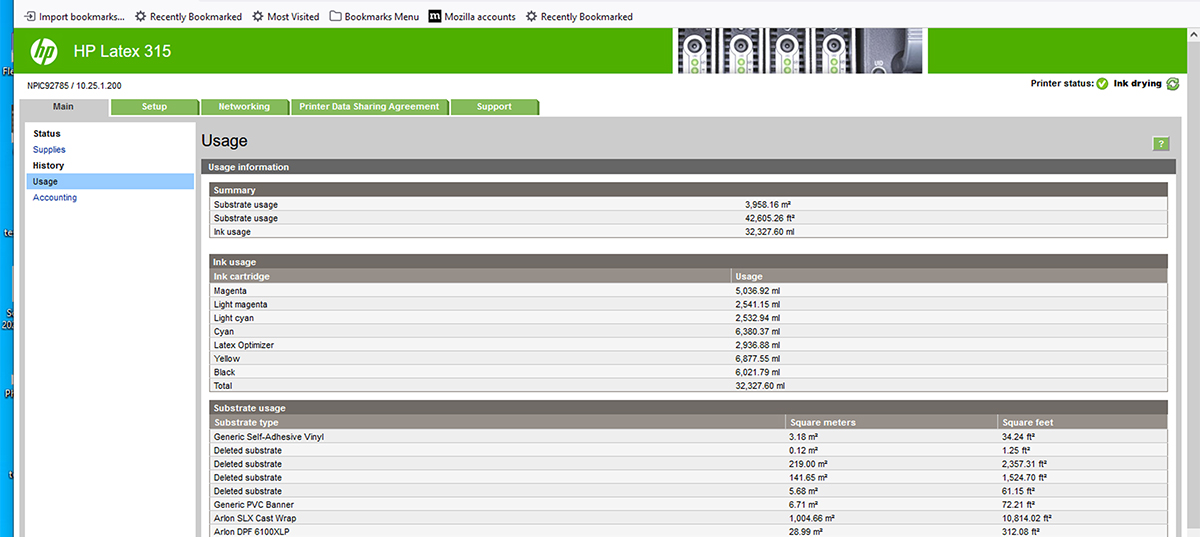Image resolution: width=1200 pixels, height=537 pixels.
Task: Click the refresh icon beside Ink drying
Action: pos(1173,84)
